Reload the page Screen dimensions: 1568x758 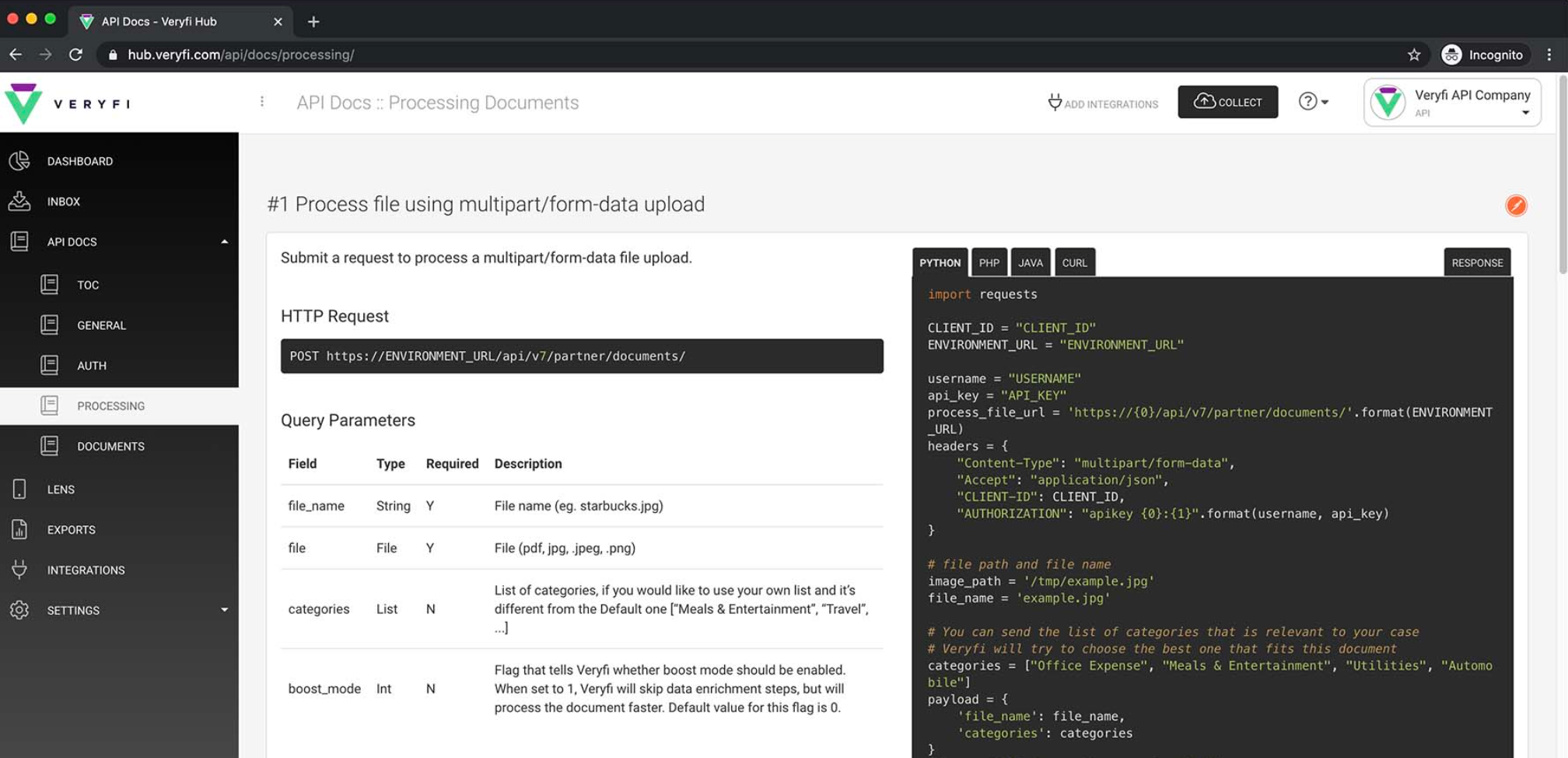point(75,54)
